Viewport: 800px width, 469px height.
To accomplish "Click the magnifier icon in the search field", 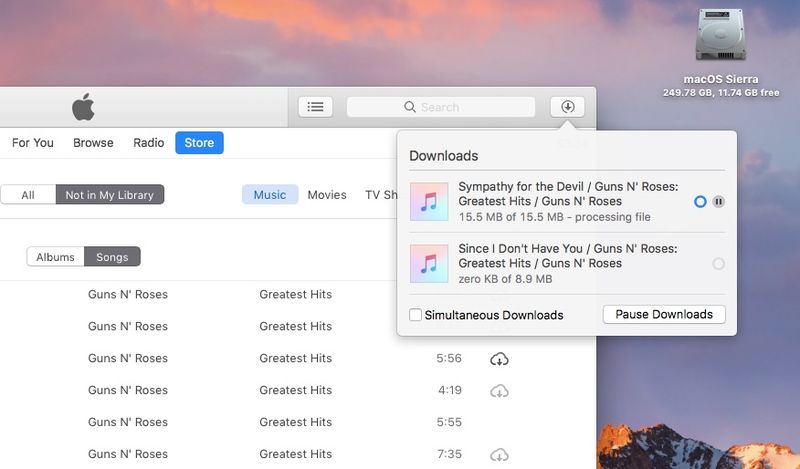I will coord(410,107).
